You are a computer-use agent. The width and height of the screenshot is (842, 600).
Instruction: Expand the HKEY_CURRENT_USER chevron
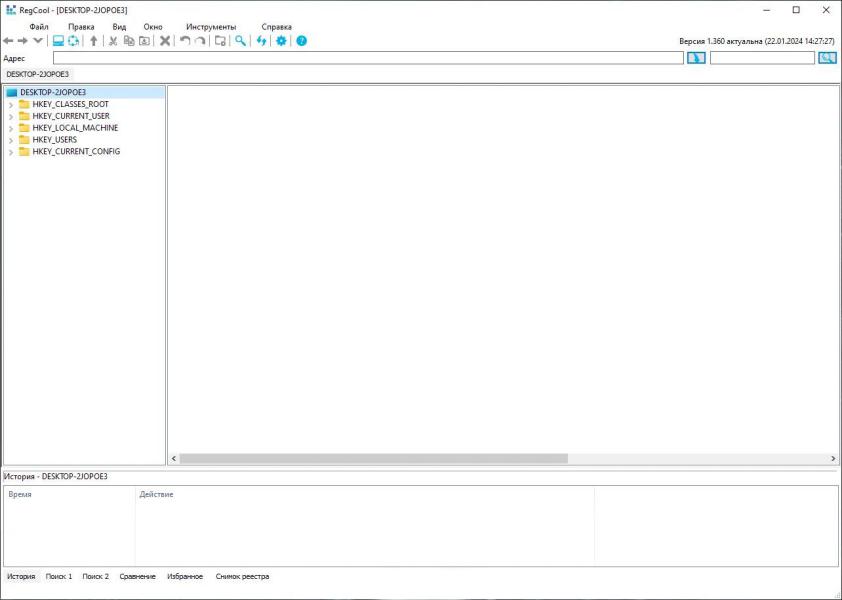tap(11, 117)
